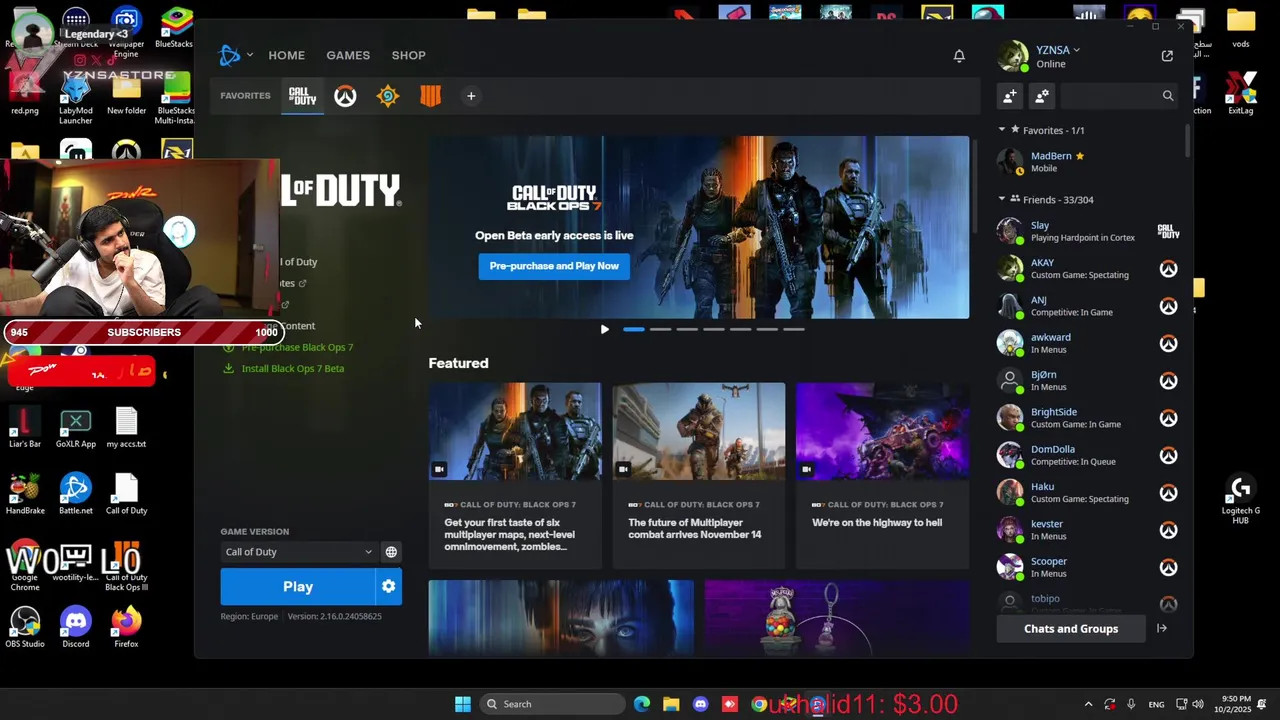Jump to the last banner slide indicator
The width and height of the screenshot is (1280, 720).
point(793,329)
